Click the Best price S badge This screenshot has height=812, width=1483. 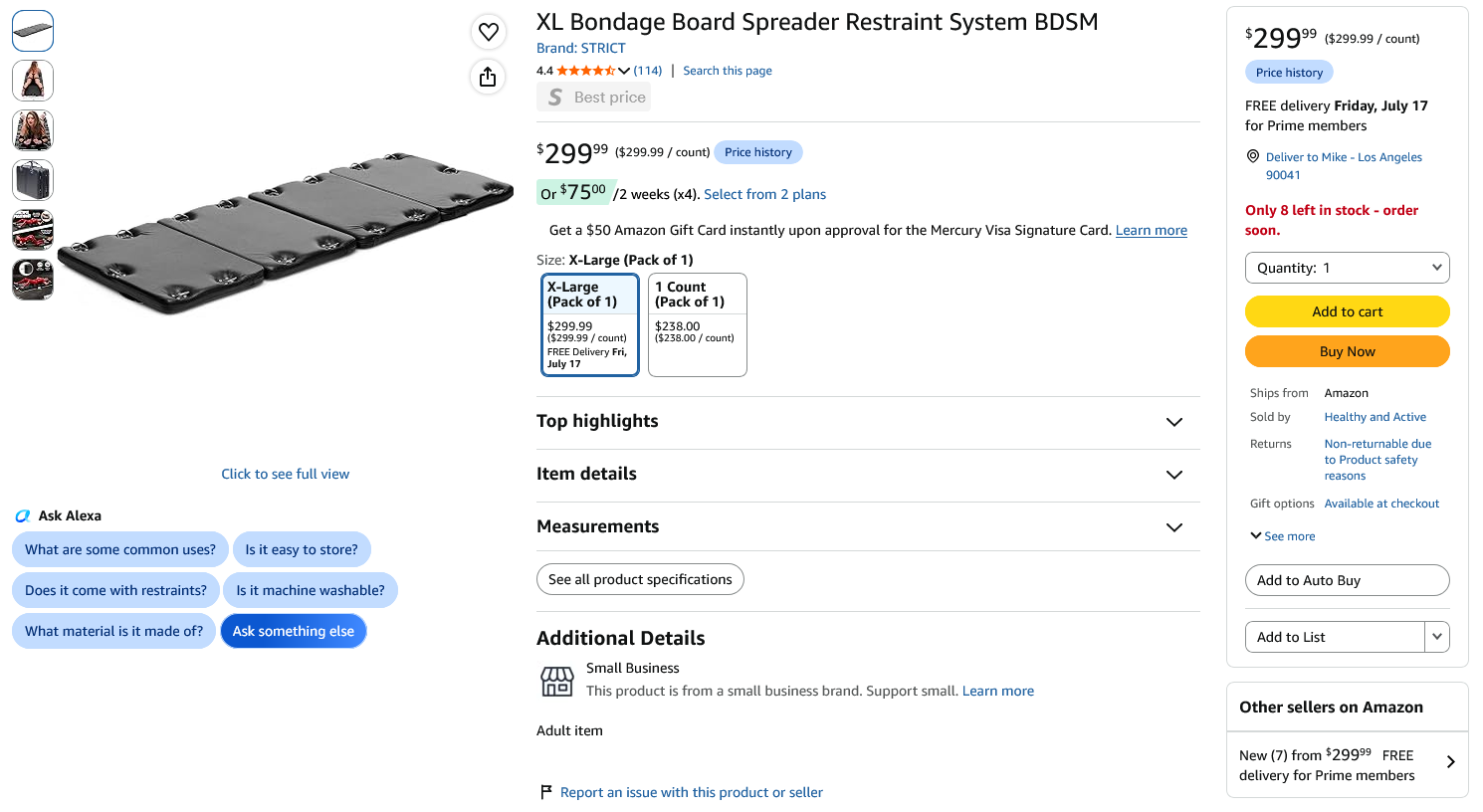click(593, 97)
